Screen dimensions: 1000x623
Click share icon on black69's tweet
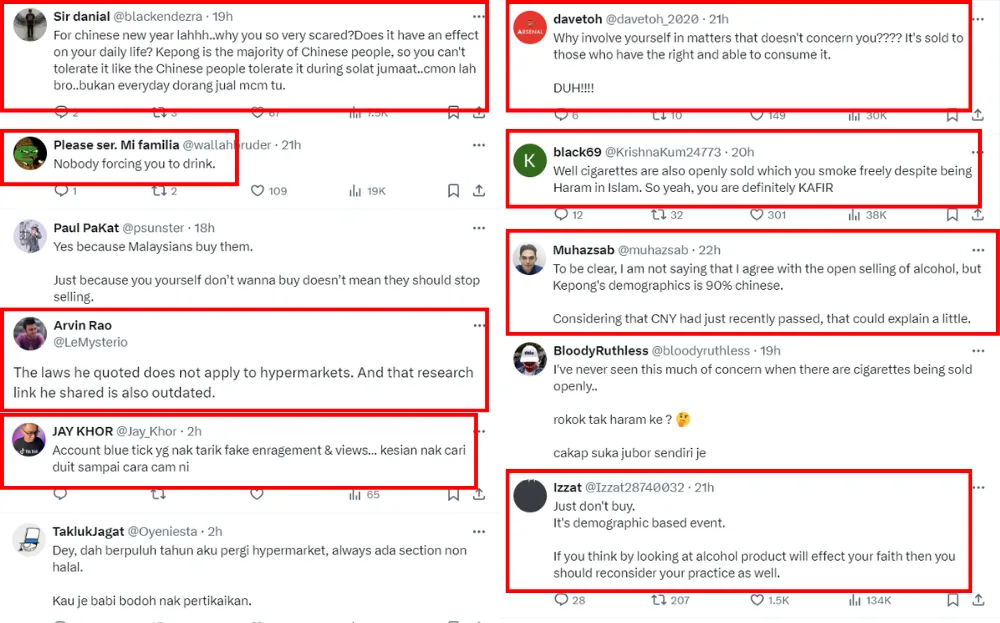(x=977, y=215)
